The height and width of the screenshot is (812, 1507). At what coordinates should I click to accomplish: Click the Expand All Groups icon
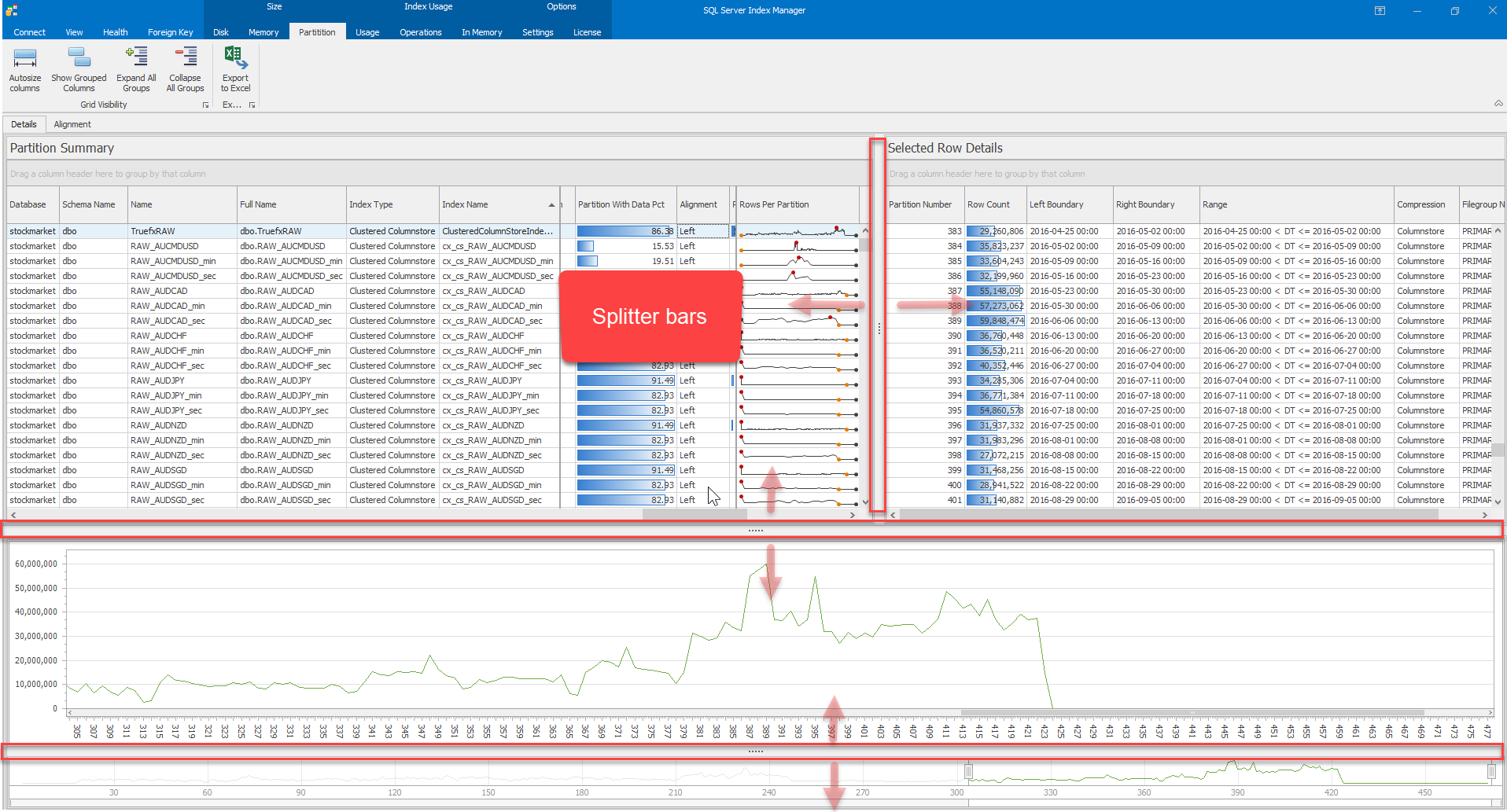pos(136,57)
